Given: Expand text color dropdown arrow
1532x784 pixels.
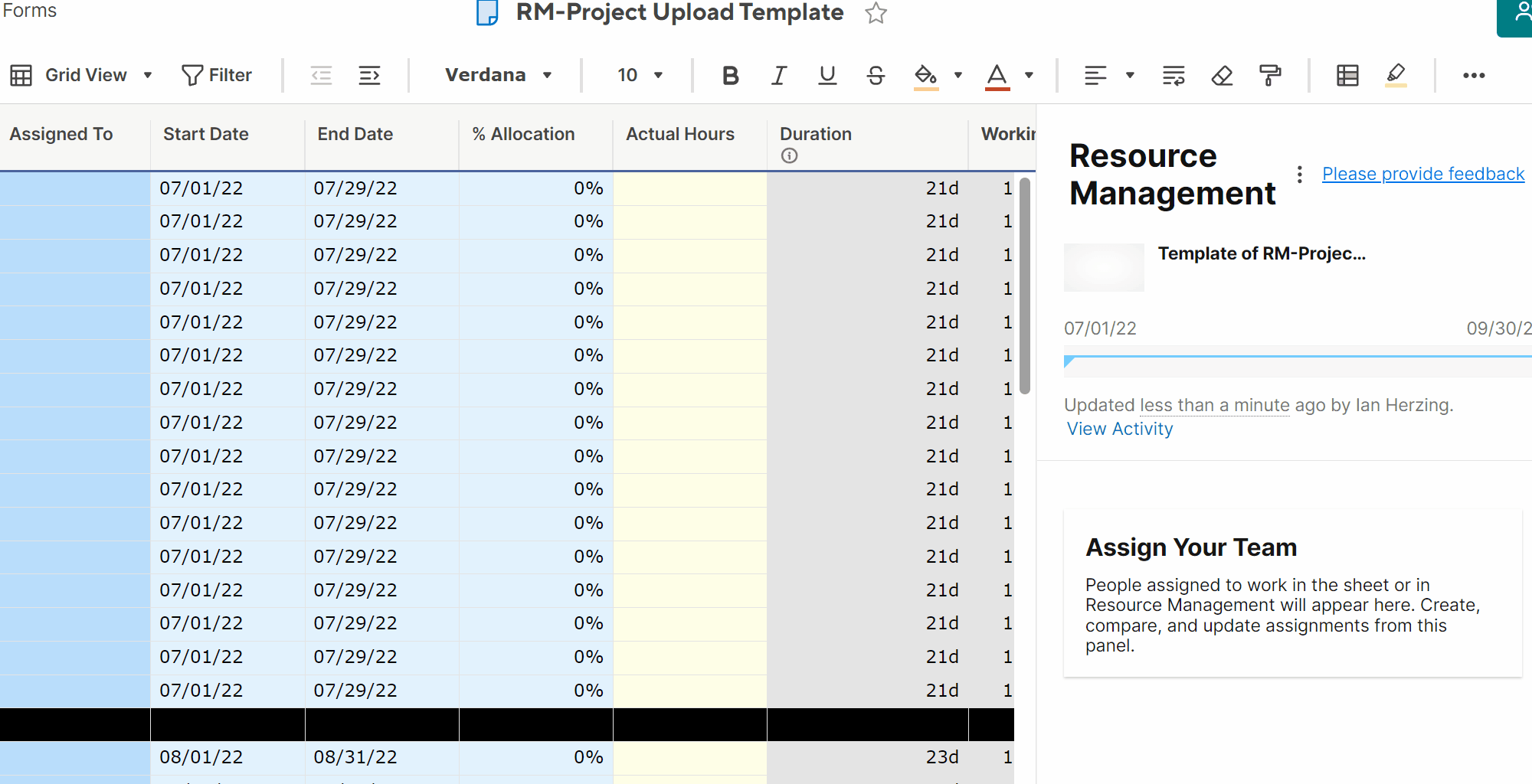Looking at the screenshot, I should [1029, 75].
